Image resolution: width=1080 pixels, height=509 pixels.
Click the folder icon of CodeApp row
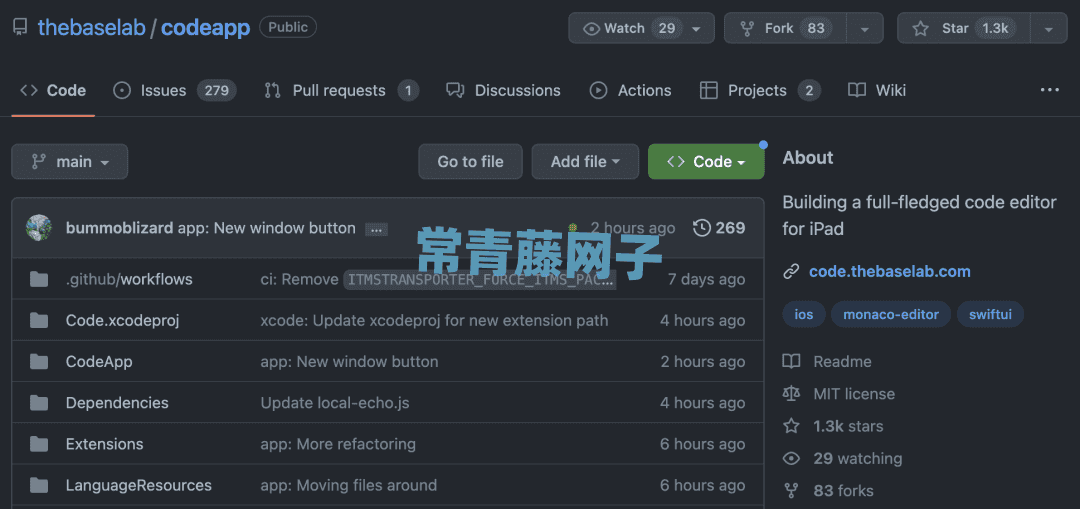39,362
